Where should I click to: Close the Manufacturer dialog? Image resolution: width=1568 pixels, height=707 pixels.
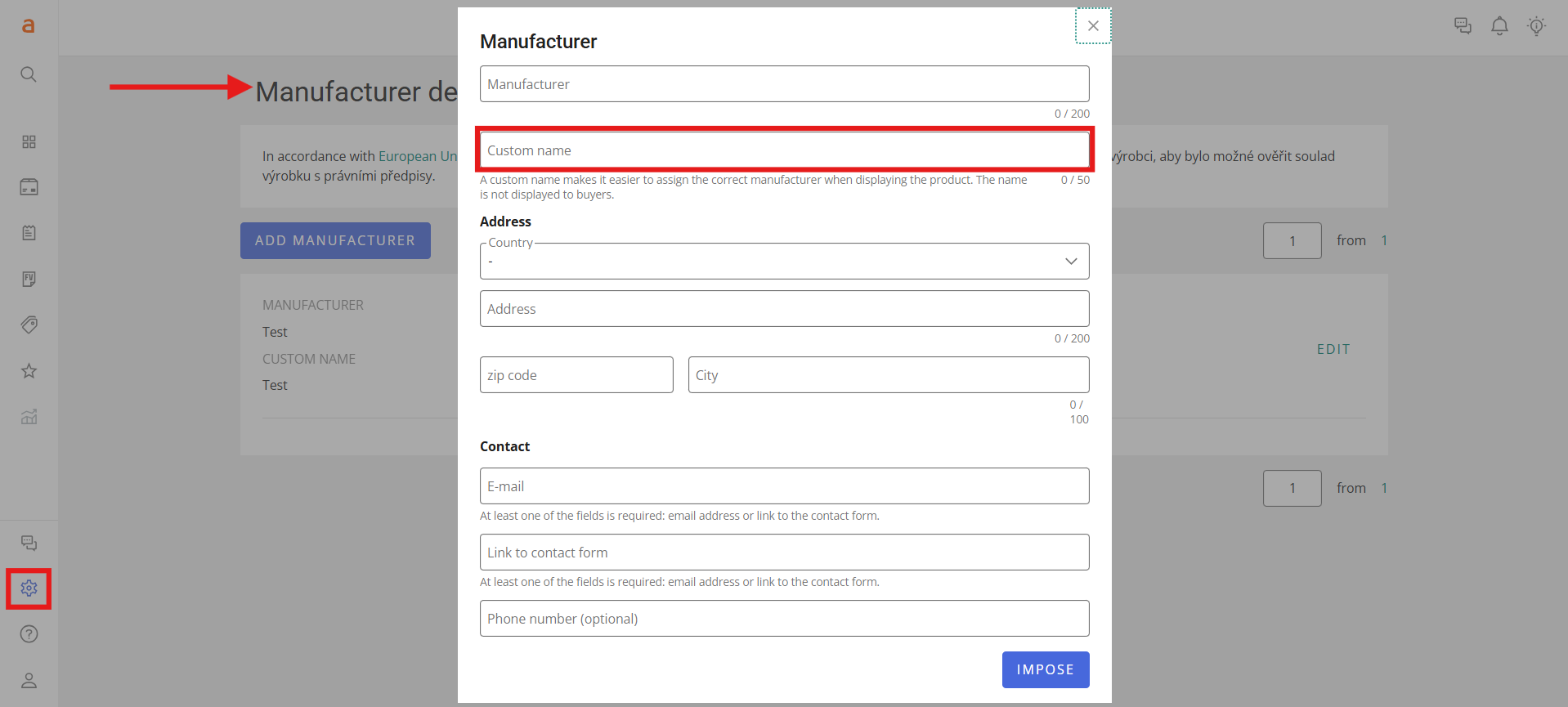[x=1093, y=26]
